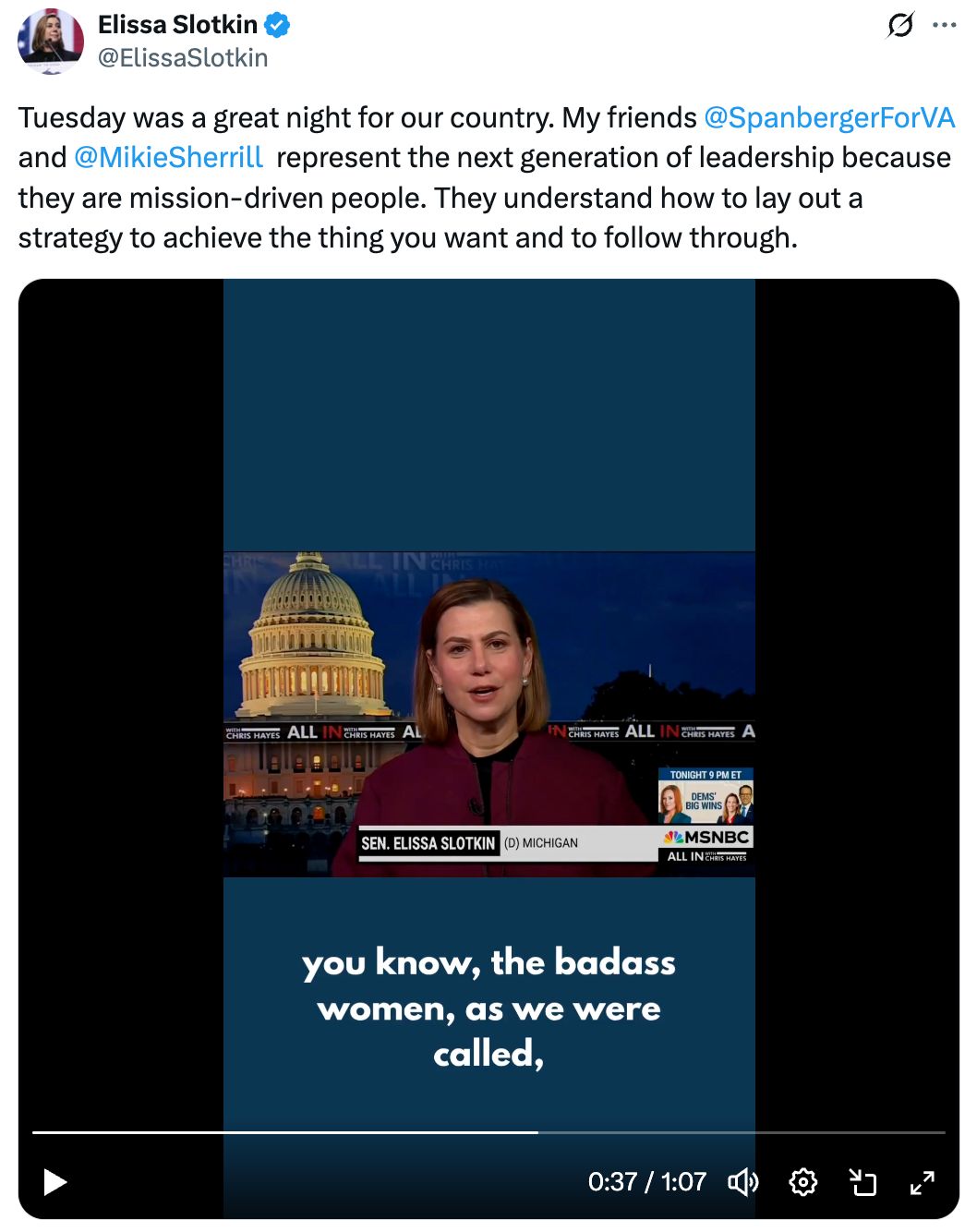Click the 'badass women' video caption
The height and width of the screenshot is (1232, 977).
click(x=488, y=1007)
